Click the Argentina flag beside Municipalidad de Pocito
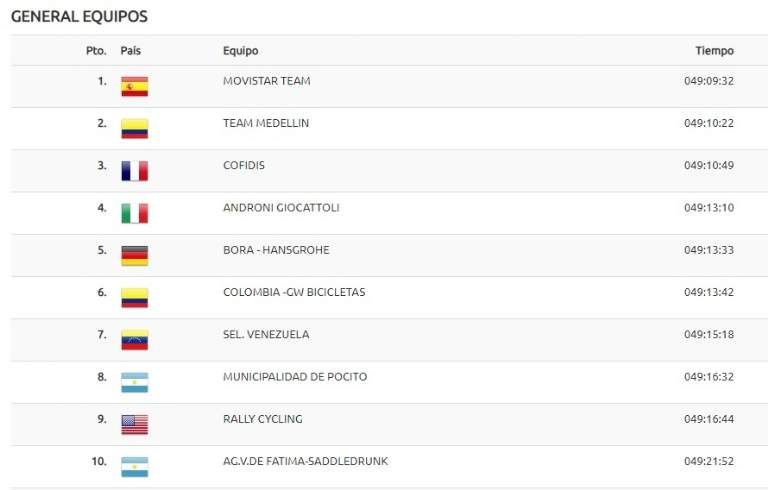Screen dimensions: 768x490 coord(134,382)
